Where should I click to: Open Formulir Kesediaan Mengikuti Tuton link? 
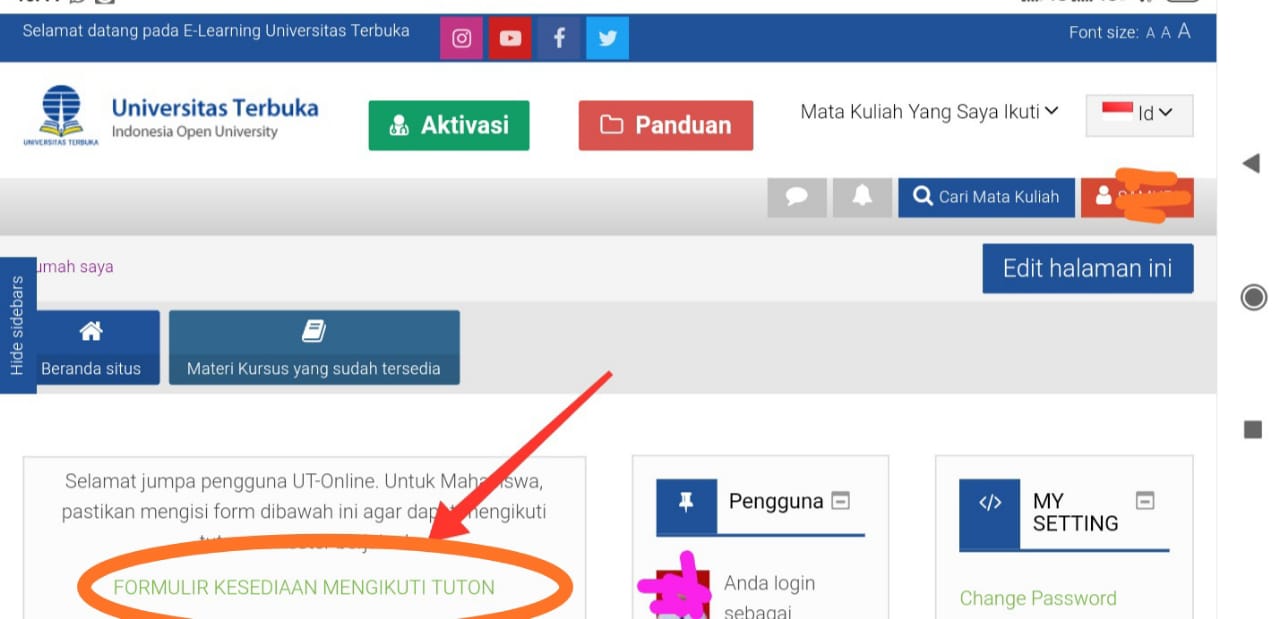tap(304, 587)
